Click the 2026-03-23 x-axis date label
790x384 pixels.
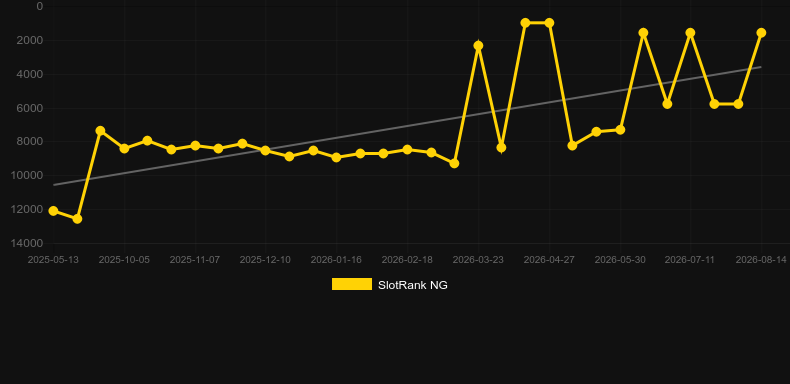pos(478,260)
